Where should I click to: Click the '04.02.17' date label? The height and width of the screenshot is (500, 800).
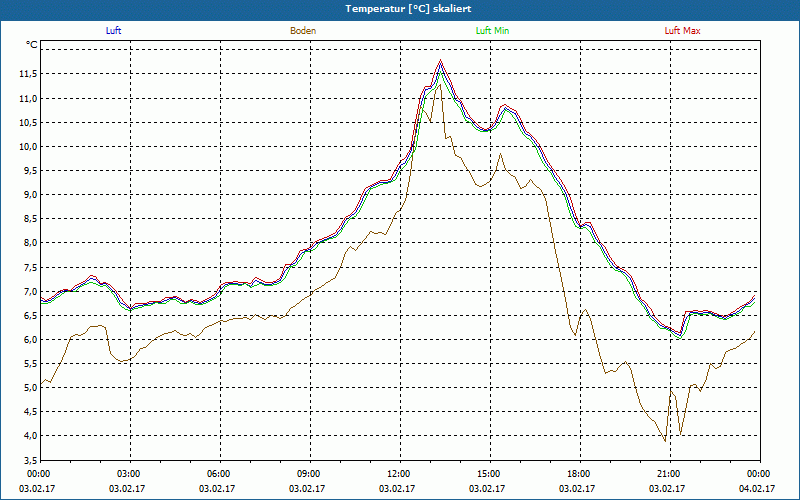[757, 488]
